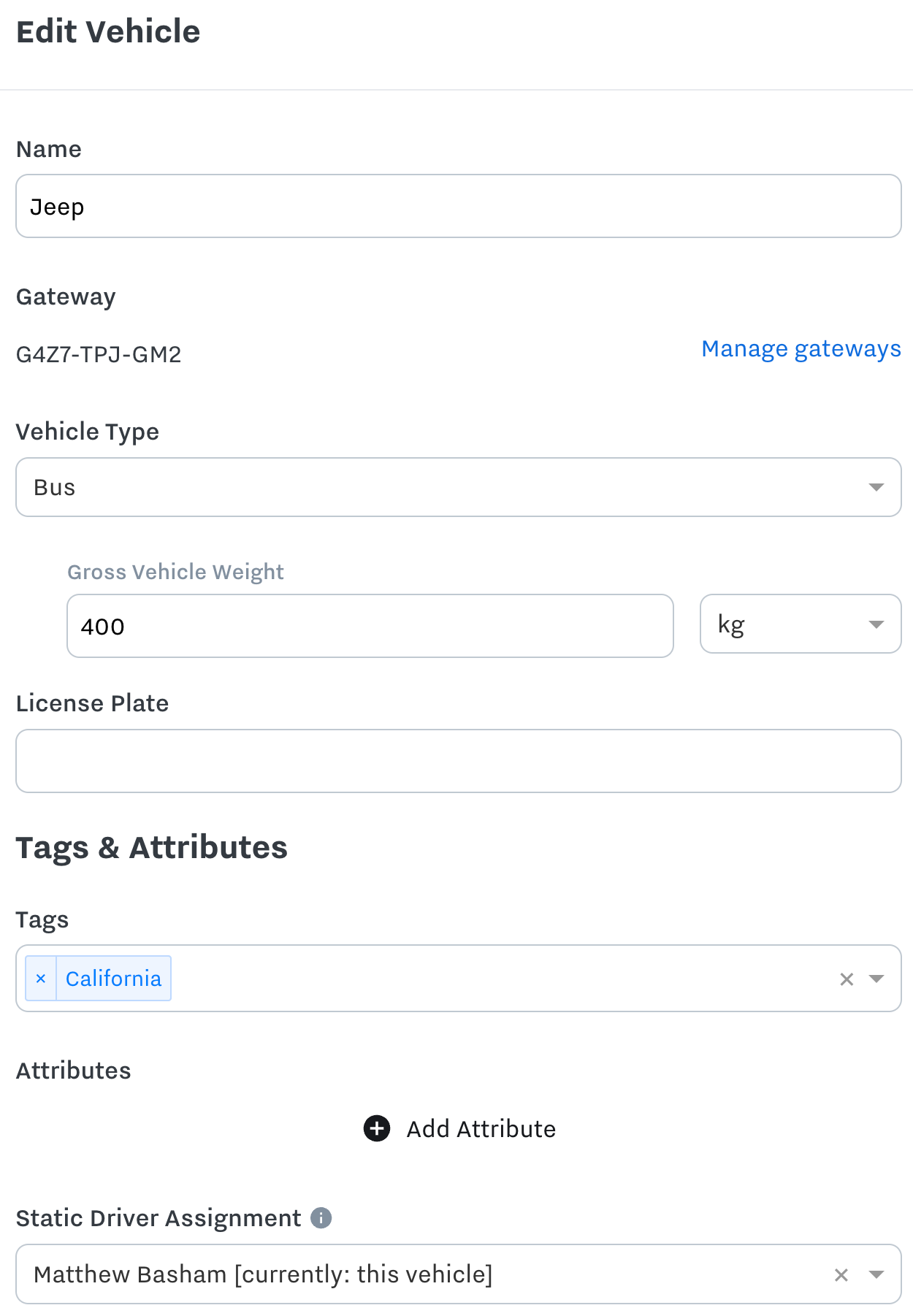Click the Tags & Attributes section heading

coord(152,847)
